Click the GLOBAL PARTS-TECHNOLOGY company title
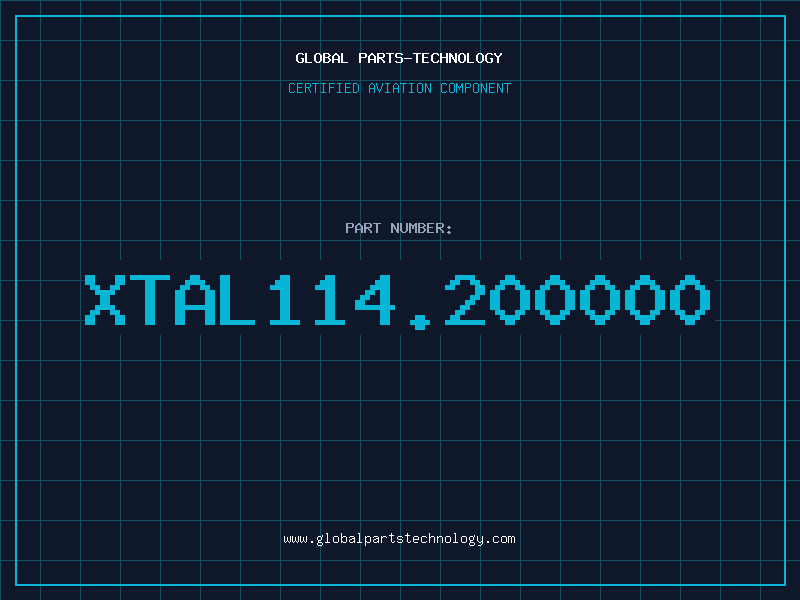This screenshot has width=800, height=600. pyautogui.click(x=399, y=58)
